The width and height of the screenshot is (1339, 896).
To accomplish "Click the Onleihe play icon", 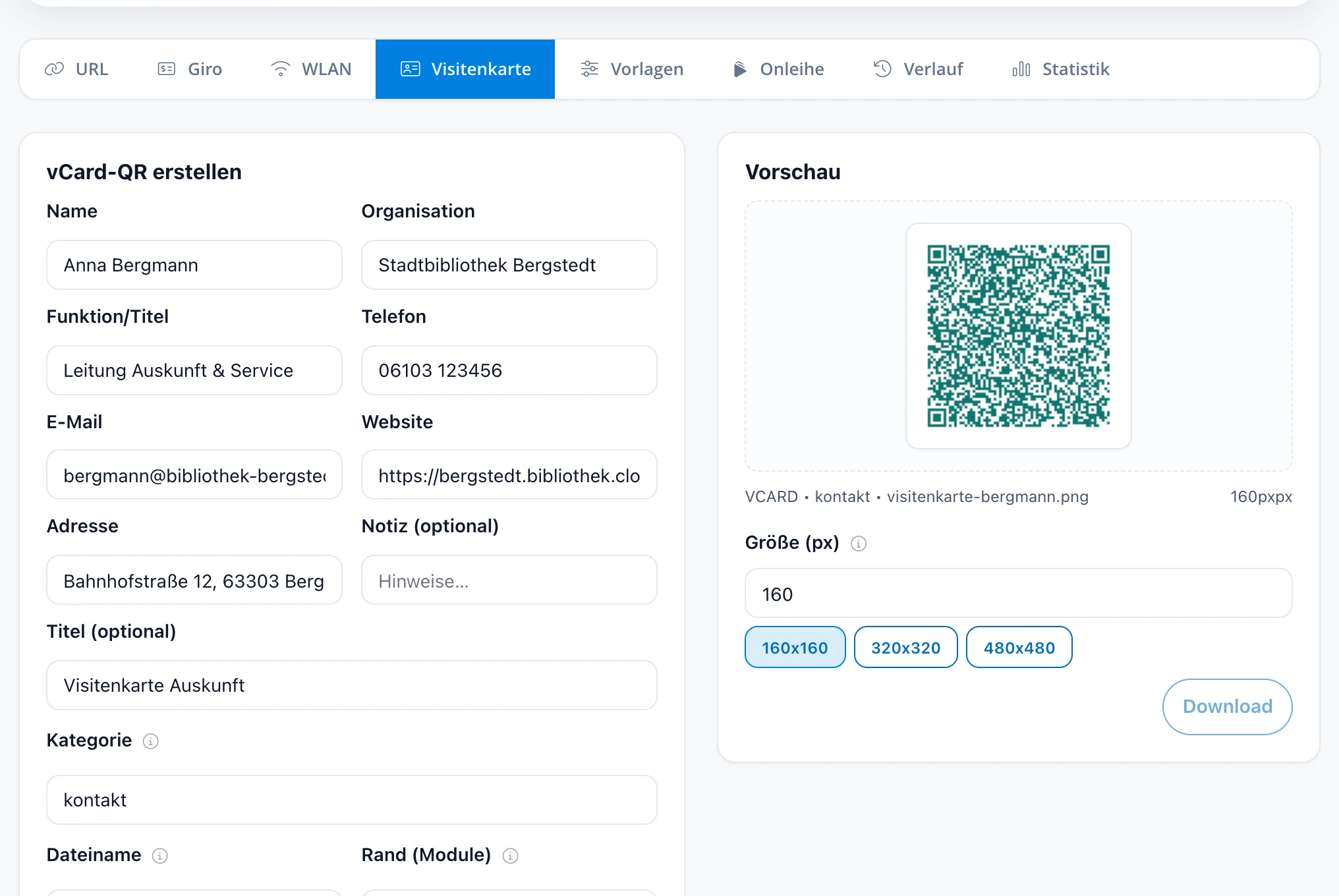I will [x=740, y=69].
